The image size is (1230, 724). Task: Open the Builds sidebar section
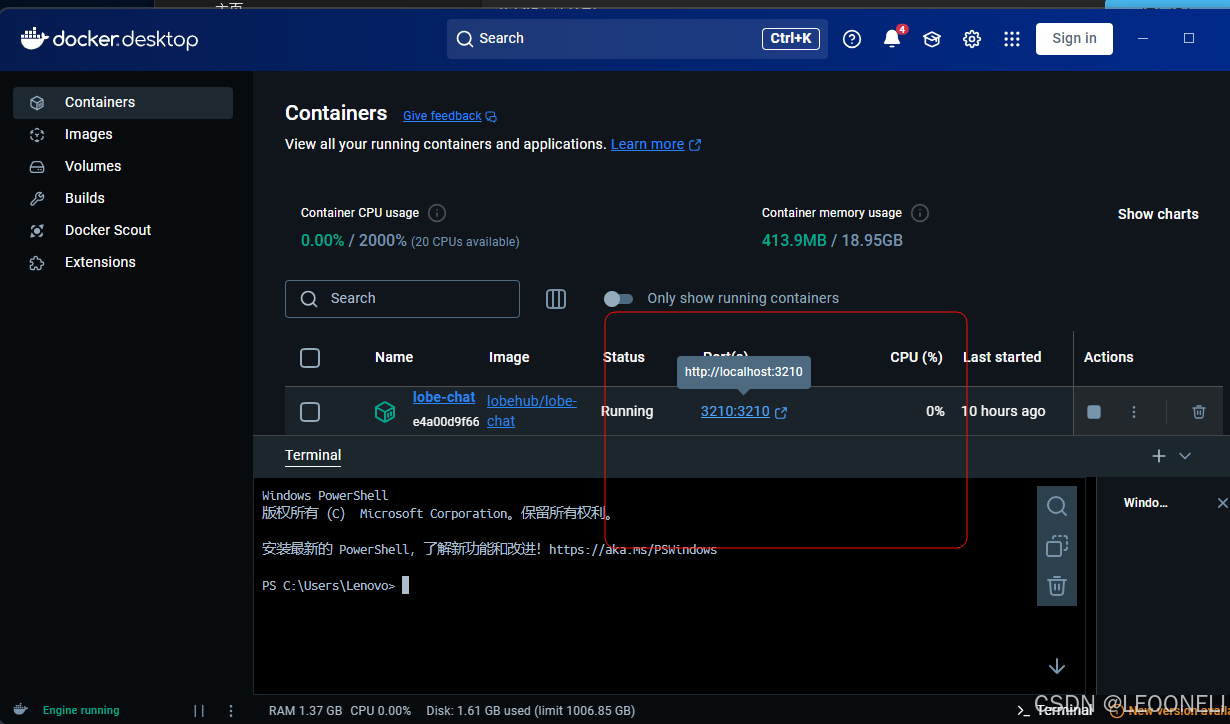coord(123,198)
